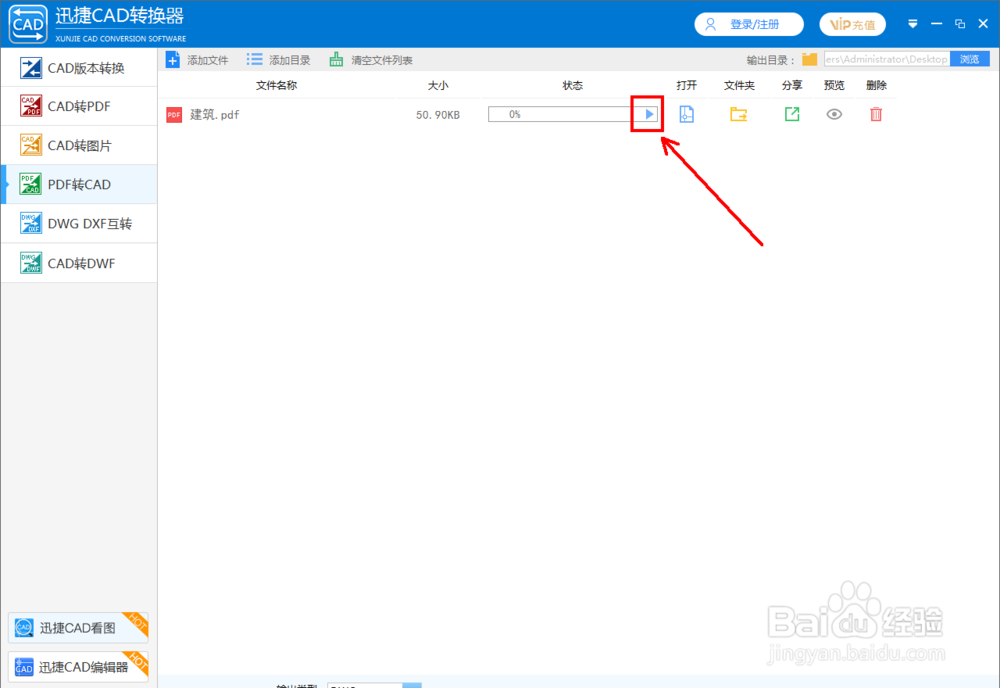Click the yellow output directory folder icon

coord(809,59)
